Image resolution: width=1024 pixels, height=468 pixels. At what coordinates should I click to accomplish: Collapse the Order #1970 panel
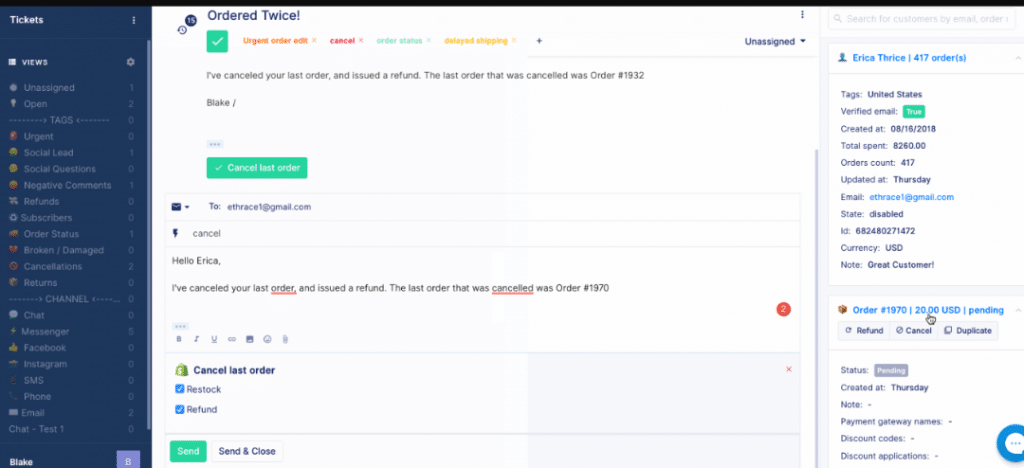click(1018, 310)
